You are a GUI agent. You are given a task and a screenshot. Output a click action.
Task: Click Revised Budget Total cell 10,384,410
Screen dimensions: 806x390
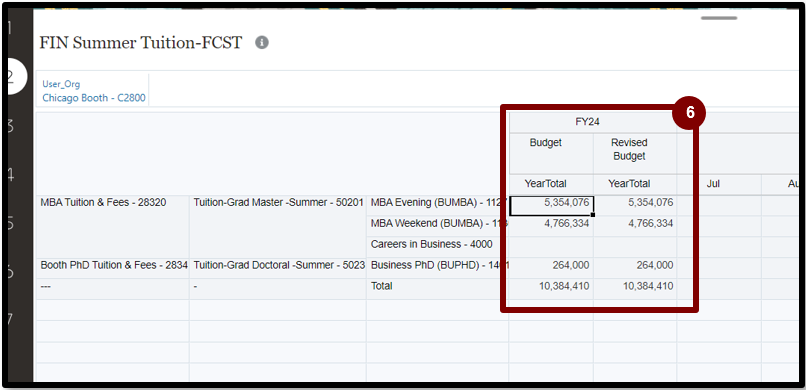pos(635,289)
